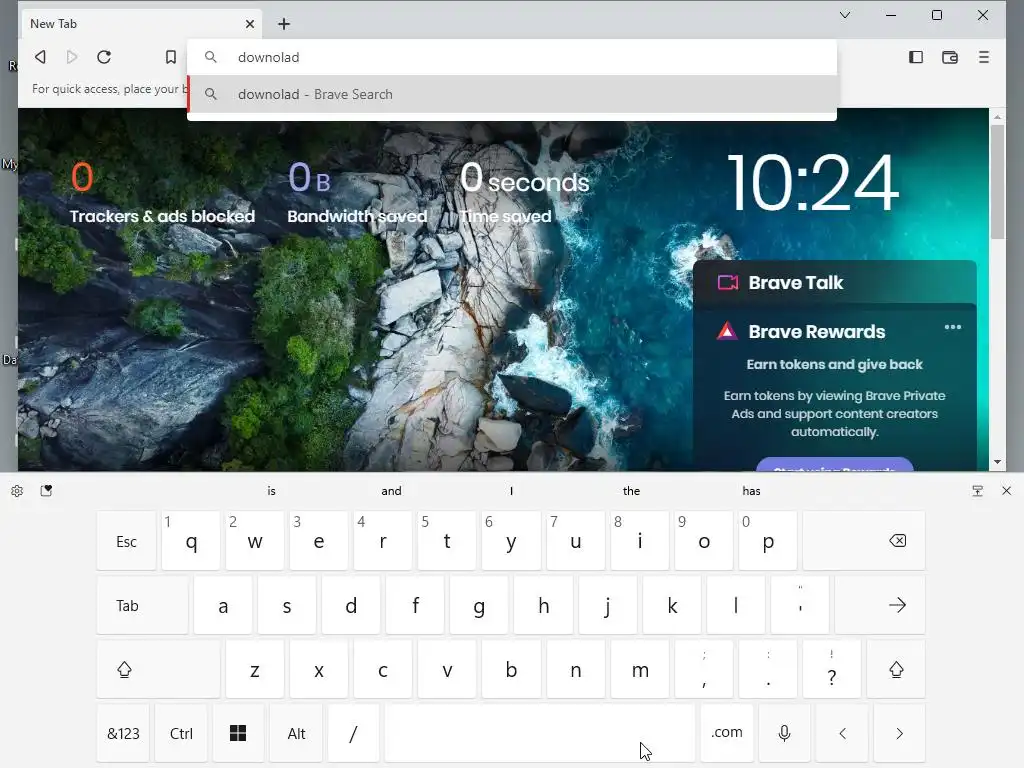Open the Brave Wallet icon
Screen dimensions: 1024x768
click(950, 57)
